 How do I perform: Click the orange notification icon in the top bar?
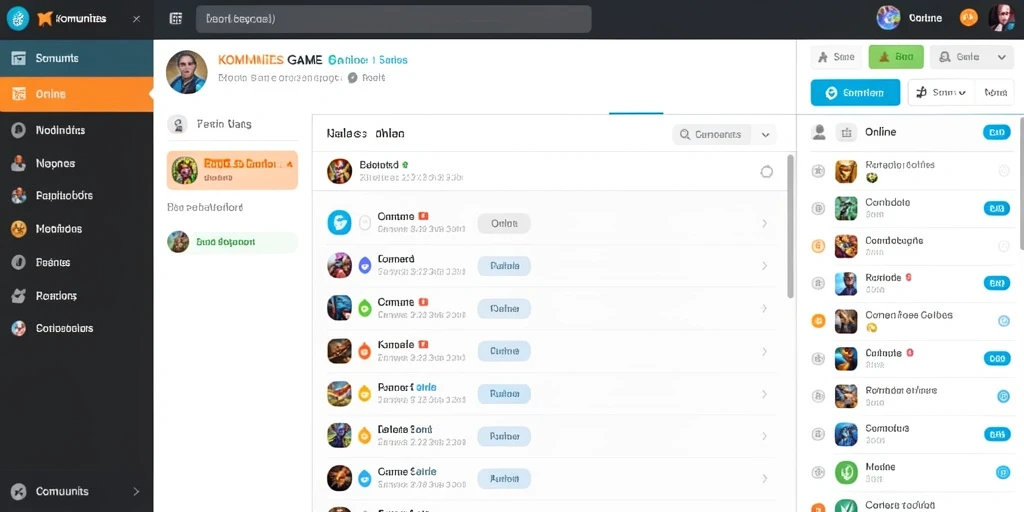click(968, 18)
